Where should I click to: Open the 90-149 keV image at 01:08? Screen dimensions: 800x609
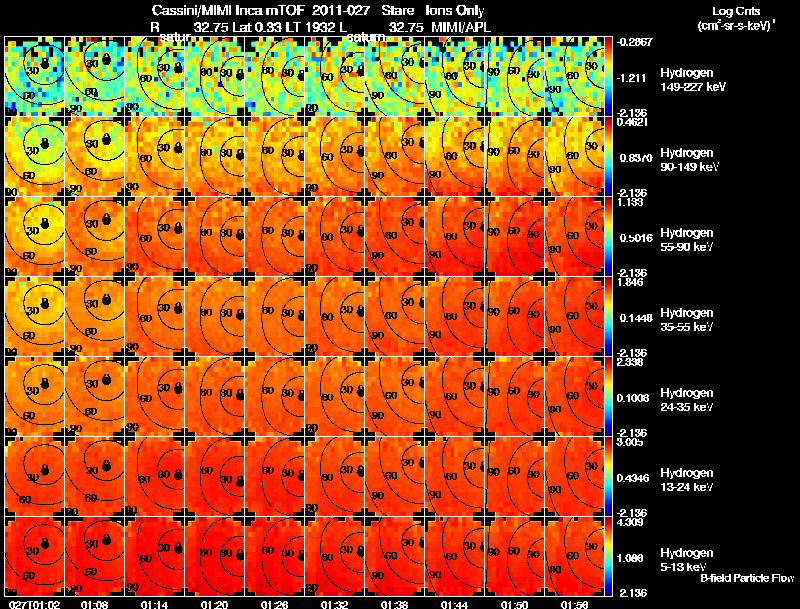pyautogui.click(x=94, y=156)
